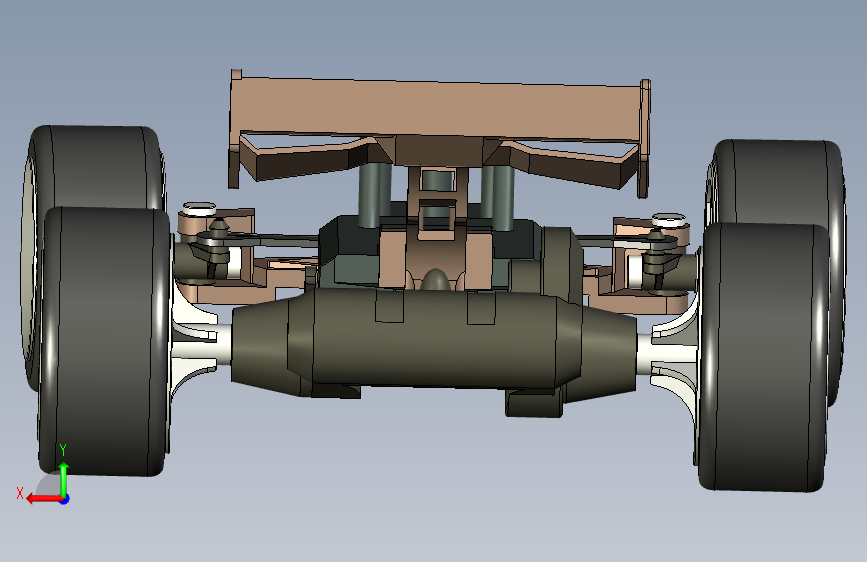Click the green Y axis arrow of triad
Image resolution: width=867 pixels, height=562 pixels.
pos(64,478)
